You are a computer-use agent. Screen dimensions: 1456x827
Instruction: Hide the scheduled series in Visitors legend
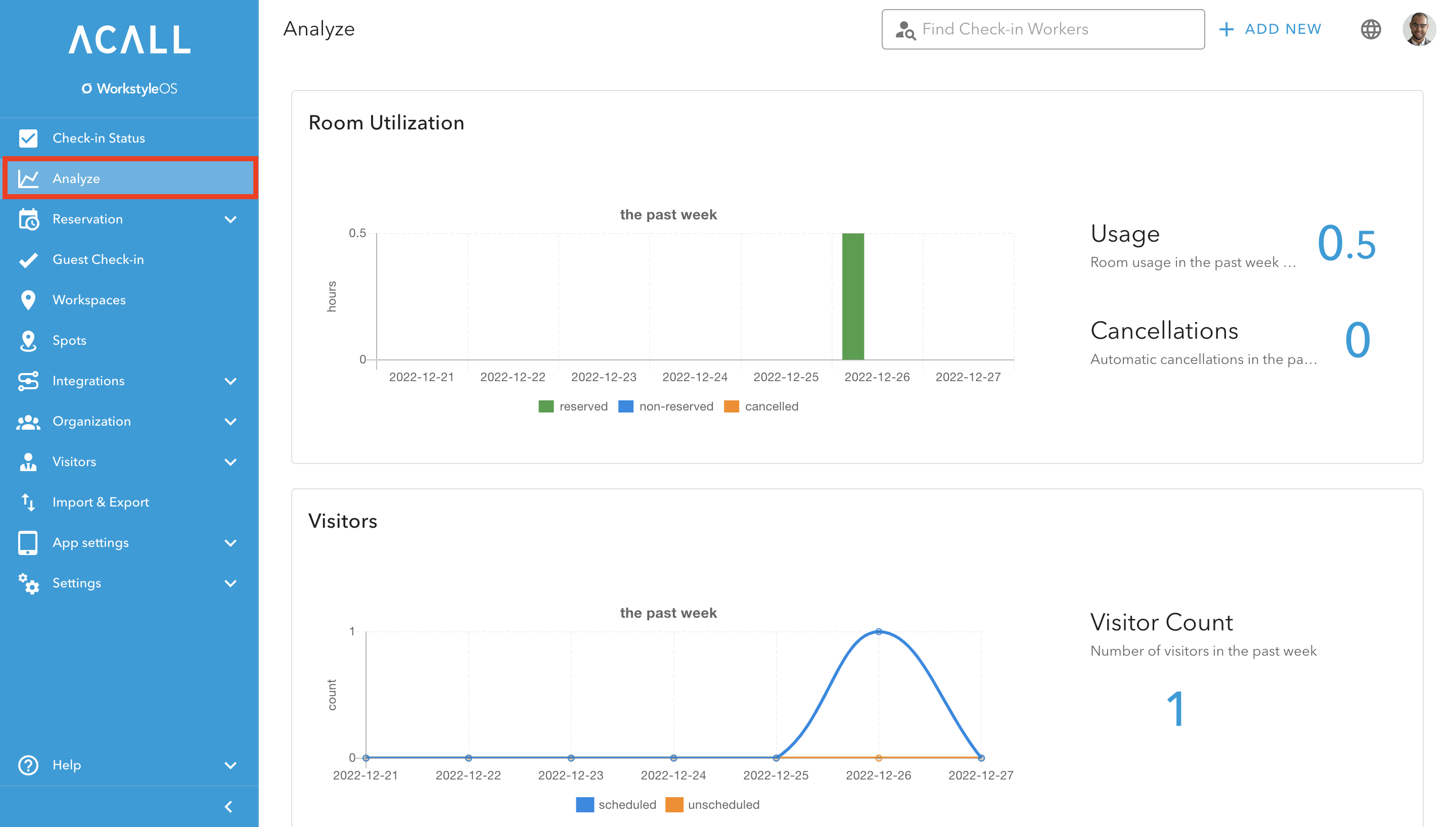point(616,804)
